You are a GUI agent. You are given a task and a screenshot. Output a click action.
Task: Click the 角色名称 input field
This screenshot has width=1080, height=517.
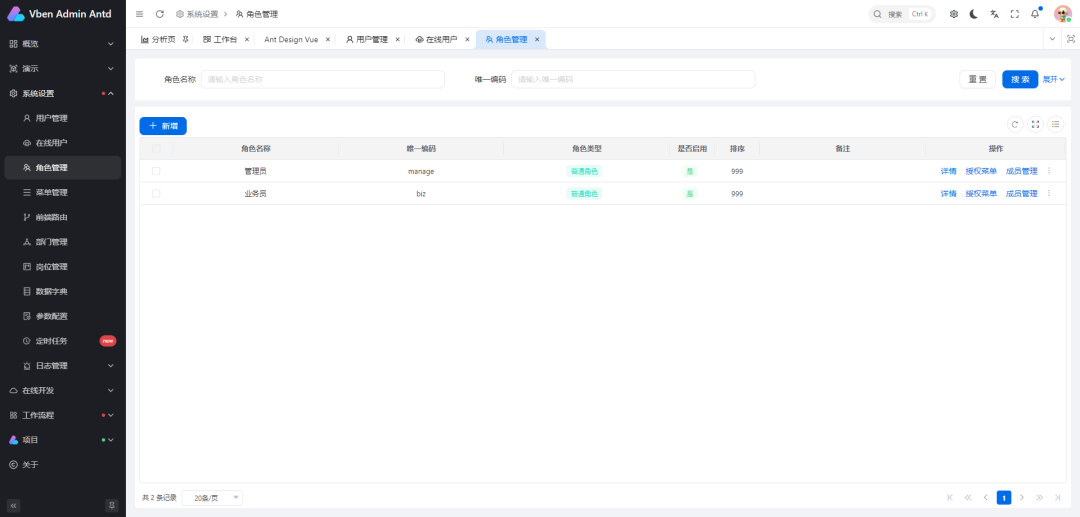tap(322, 79)
